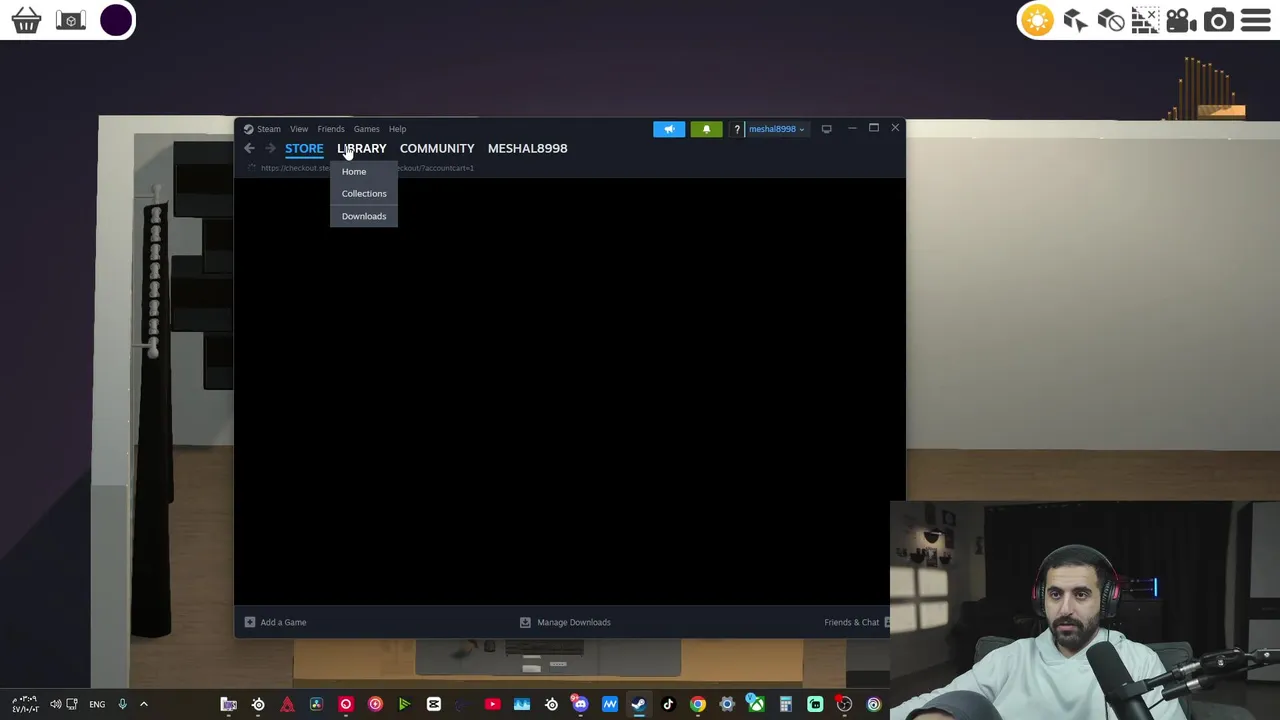This screenshot has height=720, width=1280.
Task: Switch to the COMMUNITY tab
Action: [437, 148]
